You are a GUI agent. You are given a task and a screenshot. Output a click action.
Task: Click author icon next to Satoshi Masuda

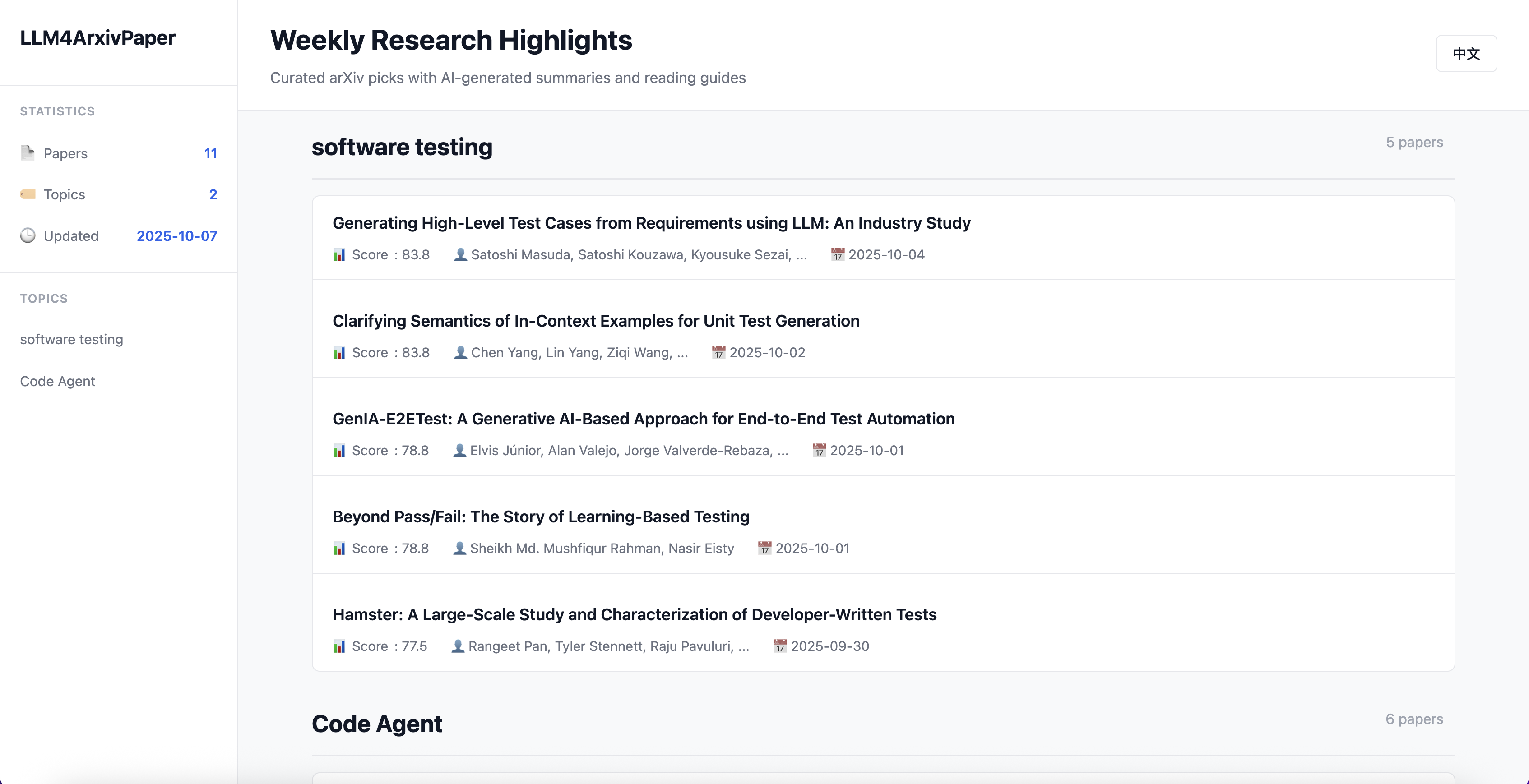point(460,254)
